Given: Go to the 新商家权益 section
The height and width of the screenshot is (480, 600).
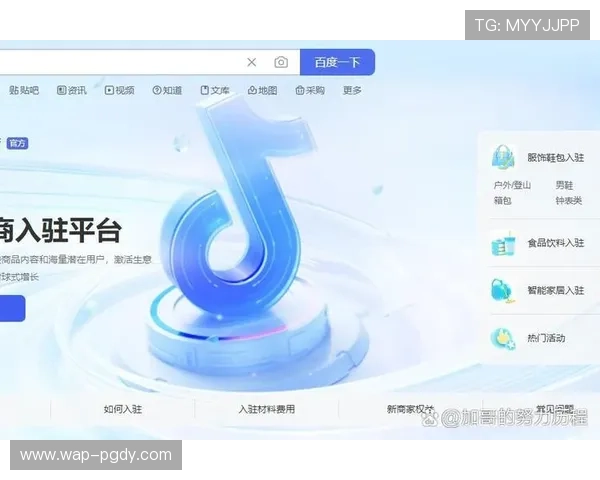Looking at the screenshot, I should tap(410, 409).
